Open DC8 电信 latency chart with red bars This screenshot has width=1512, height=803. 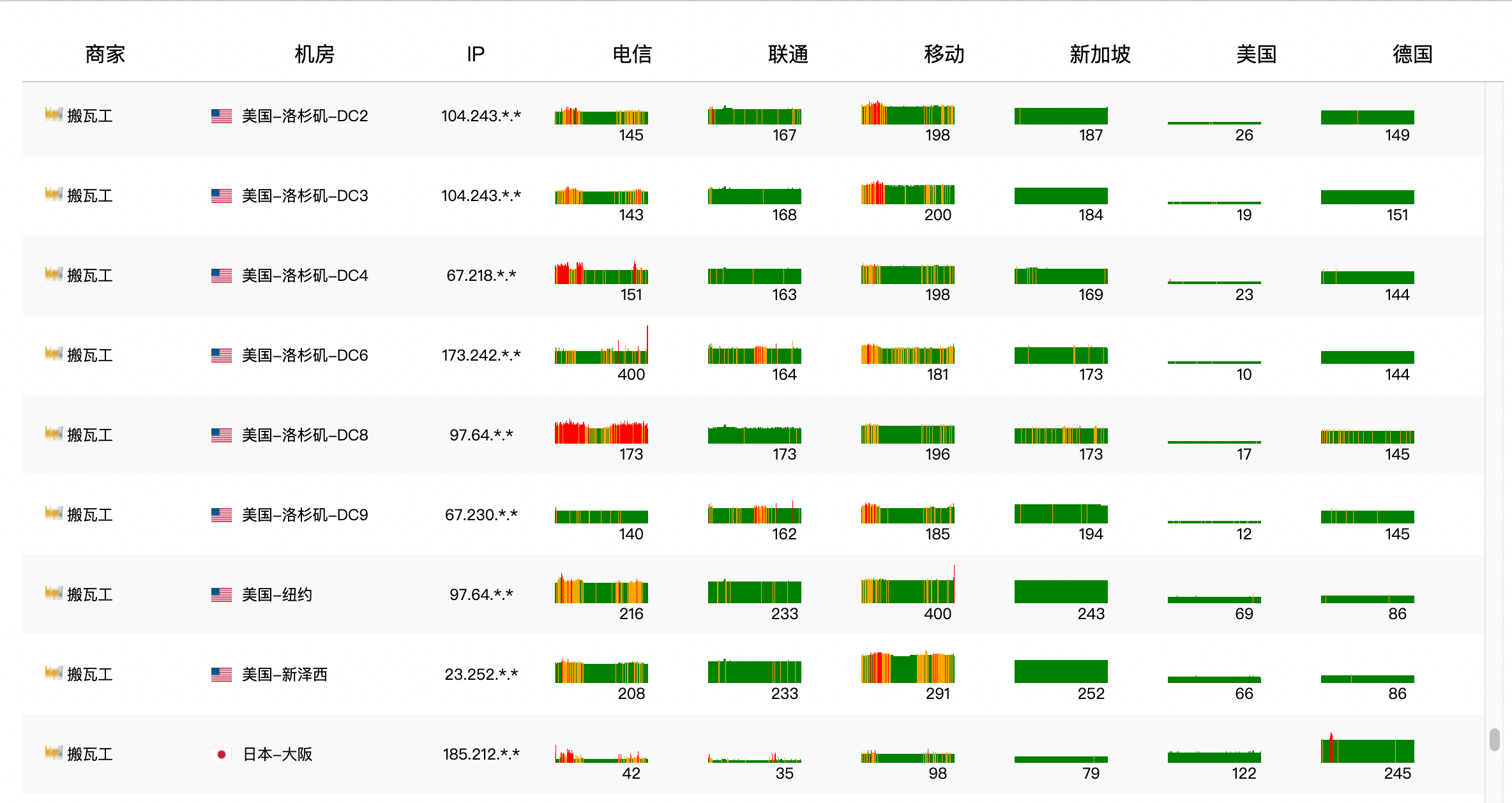tap(601, 432)
